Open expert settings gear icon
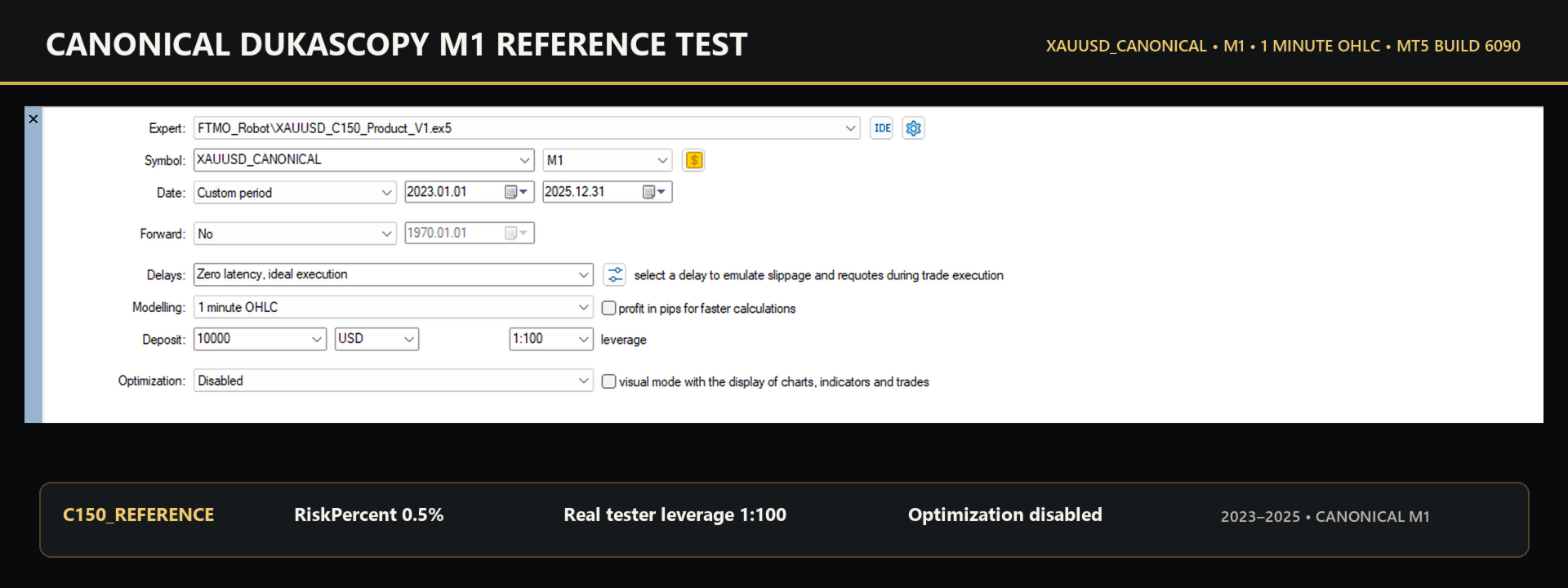The width and height of the screenshot is (1568, 588). [913, 128]
